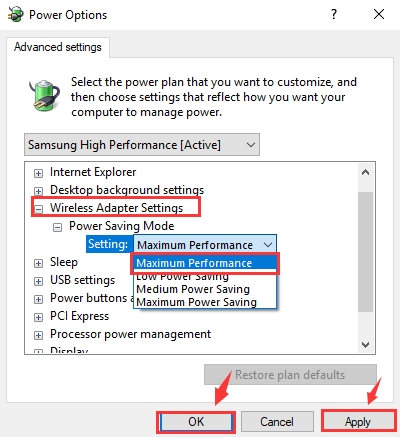The height and width of the screenshot is (437, 400).
Task: Choose Maximum Power Saving option
Action: 196,302
